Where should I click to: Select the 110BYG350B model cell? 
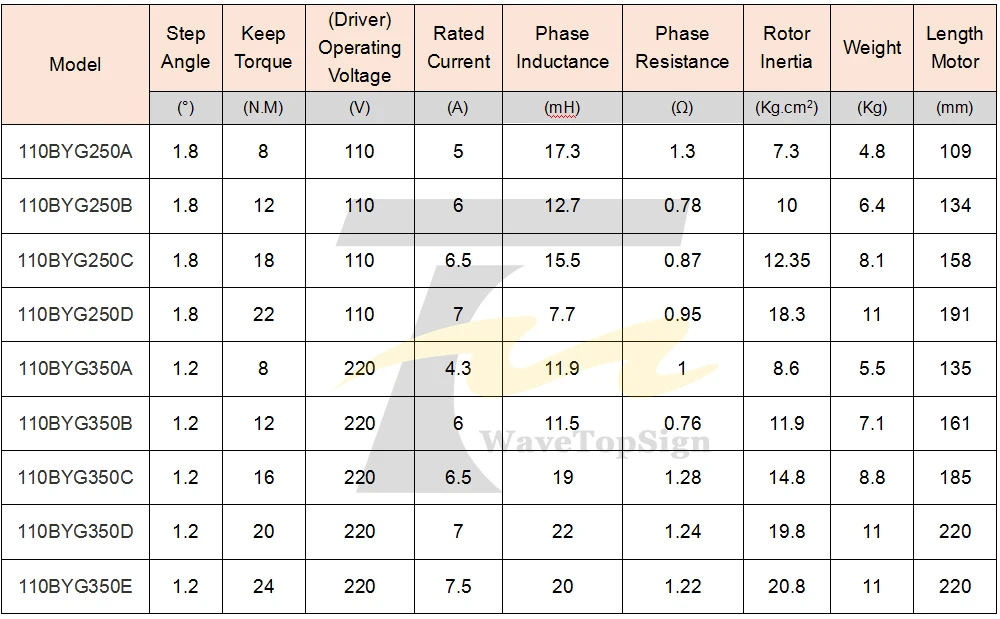tap(75, 423)
